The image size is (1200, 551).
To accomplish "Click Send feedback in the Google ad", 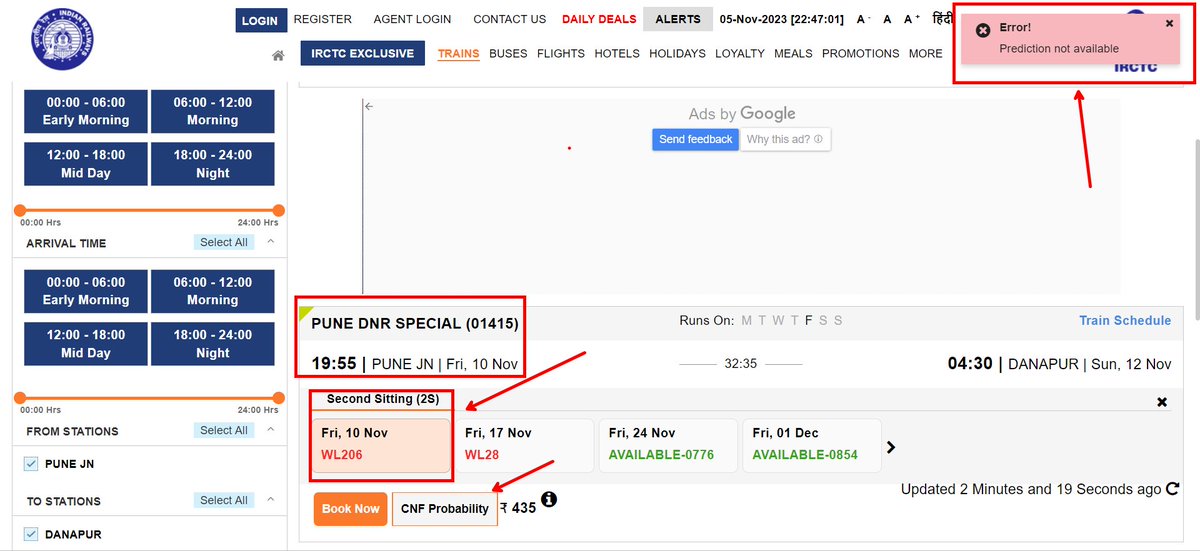I will [x=696, y=139].
